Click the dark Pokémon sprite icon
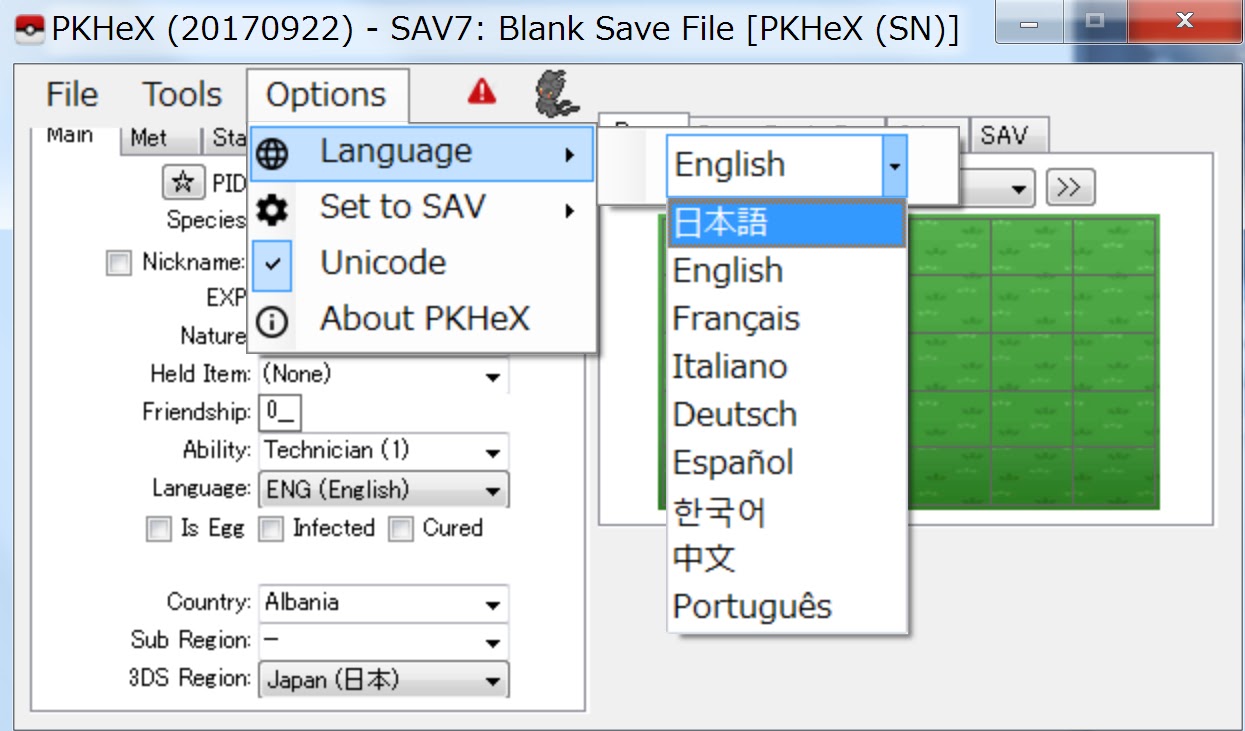Viewport: 1245px width, 731px height. tap(556, 93)
